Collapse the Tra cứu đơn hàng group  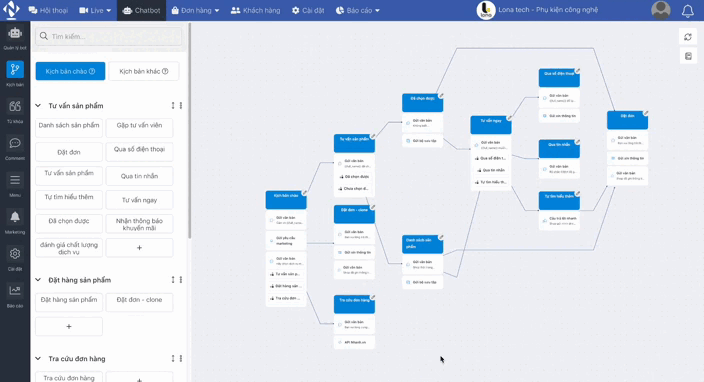(38, 359)
